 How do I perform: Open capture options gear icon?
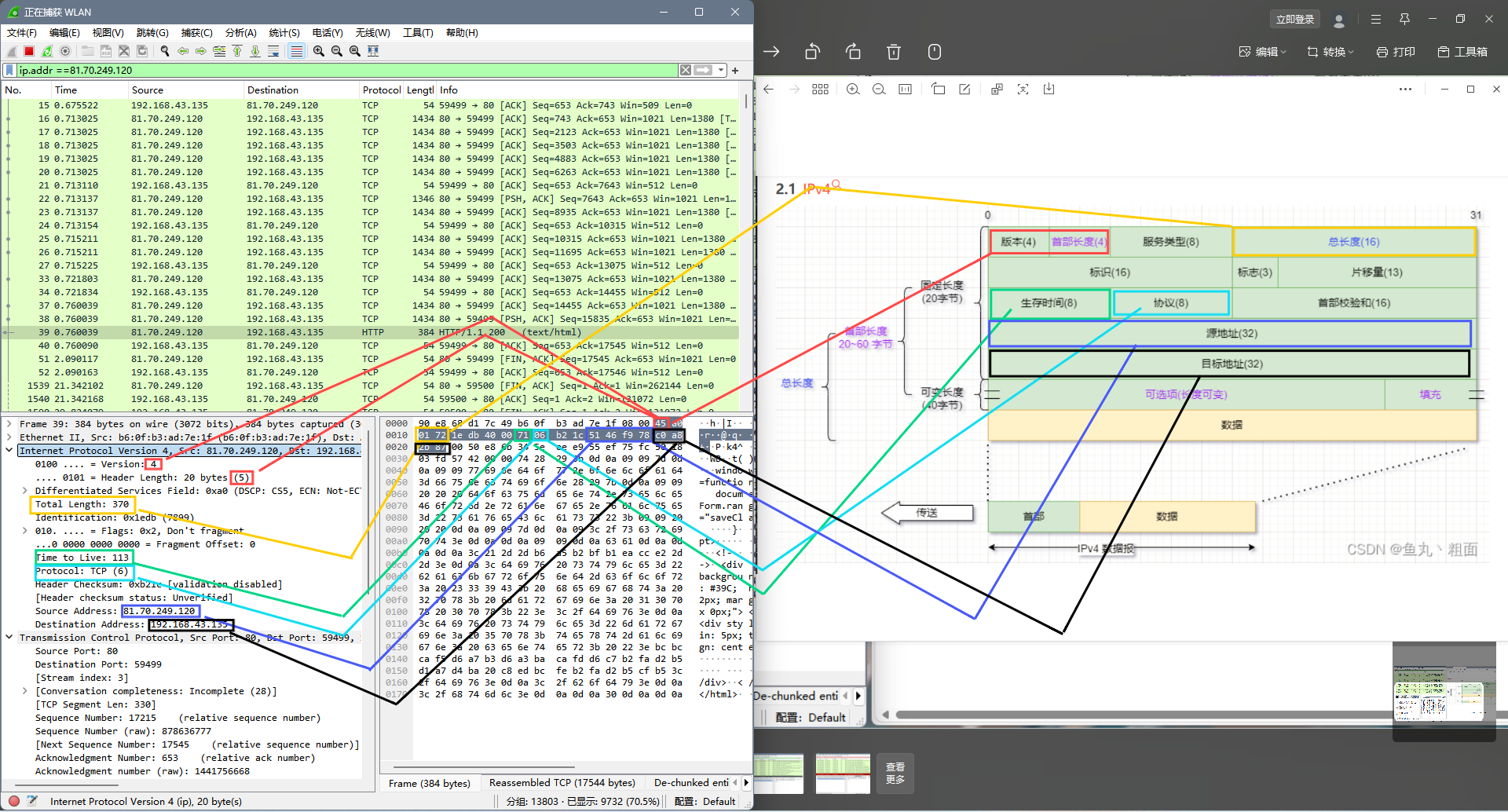pyautogui.click(x=65, y=51)
